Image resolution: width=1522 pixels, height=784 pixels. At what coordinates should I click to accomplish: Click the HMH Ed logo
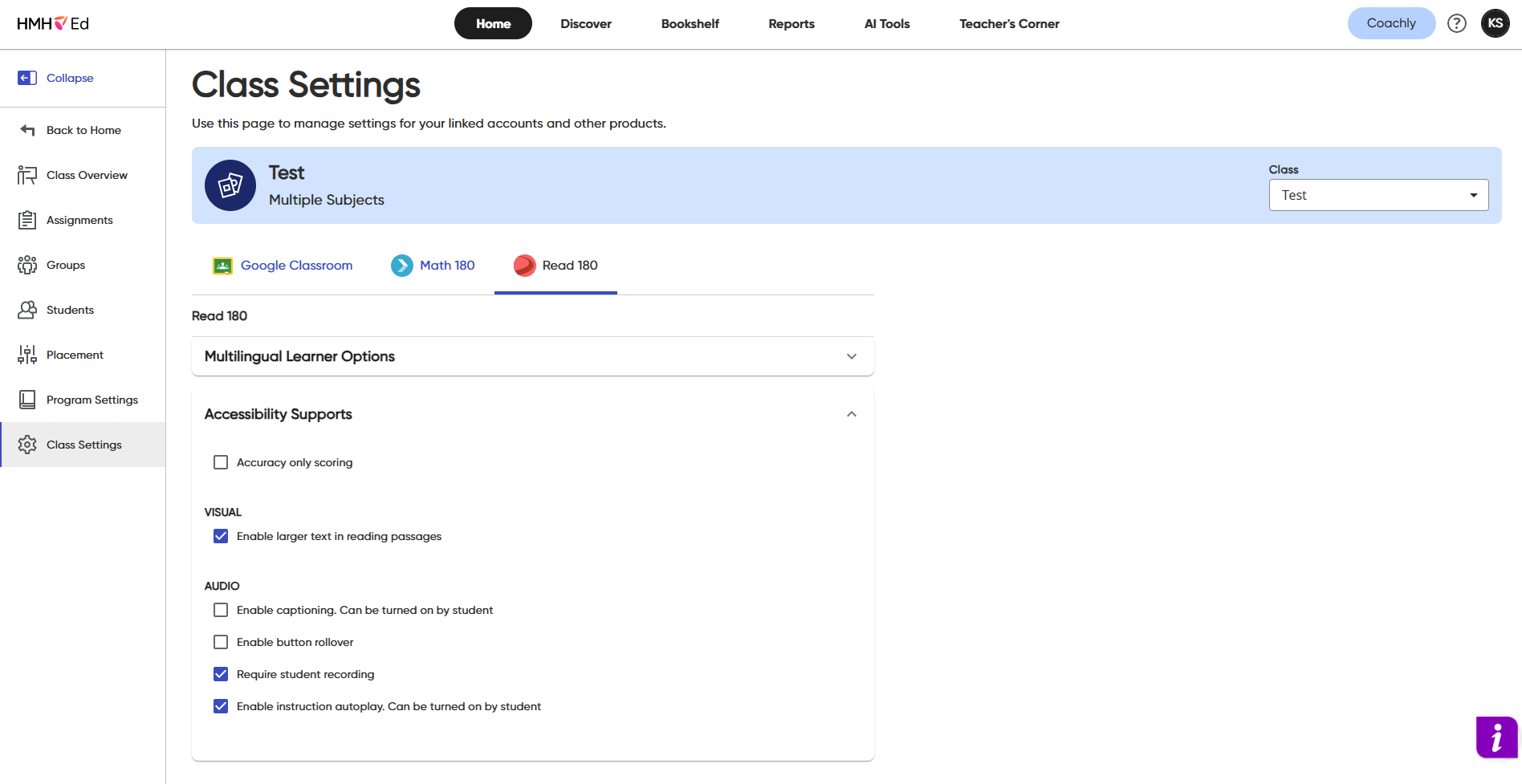pyautogui.click(x=53, y=23)
